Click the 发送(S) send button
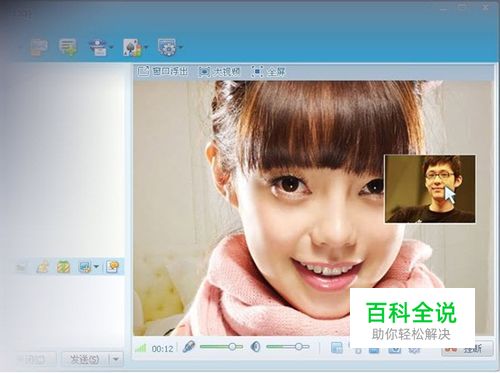 85,359
